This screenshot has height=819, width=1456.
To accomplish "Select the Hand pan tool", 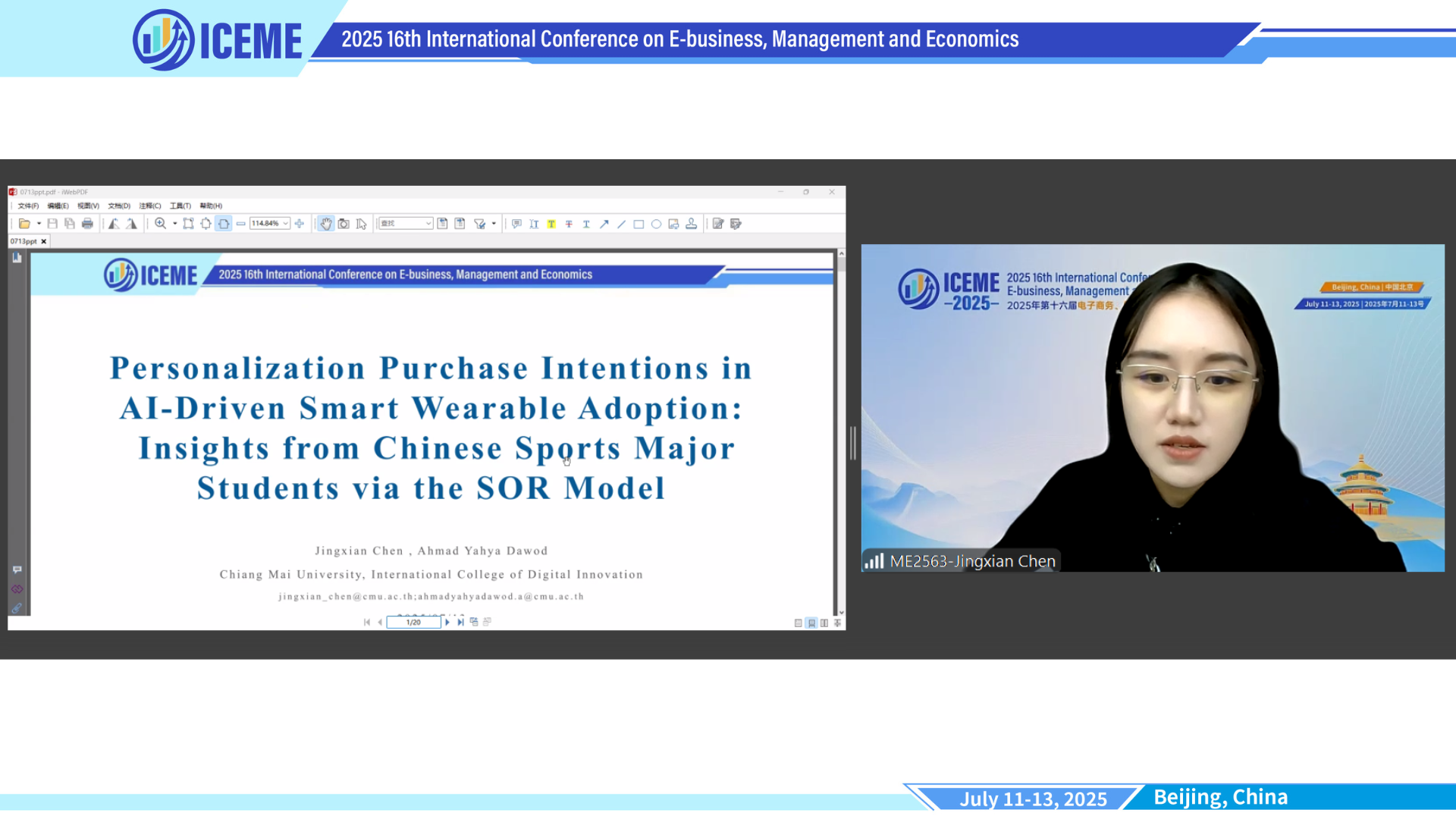I will (325, 224).
